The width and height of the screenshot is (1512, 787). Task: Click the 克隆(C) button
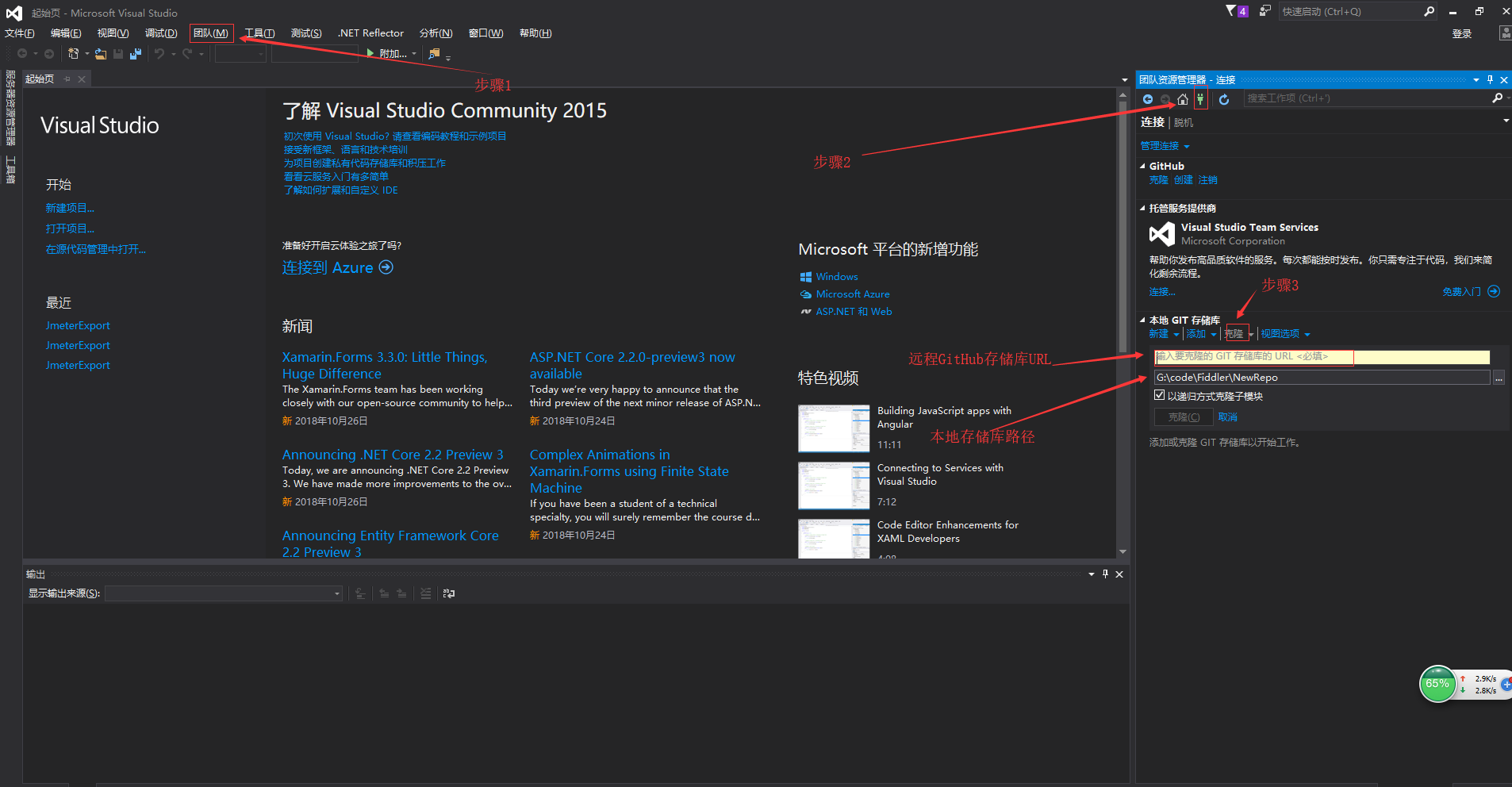click(x=1184, y=417)
